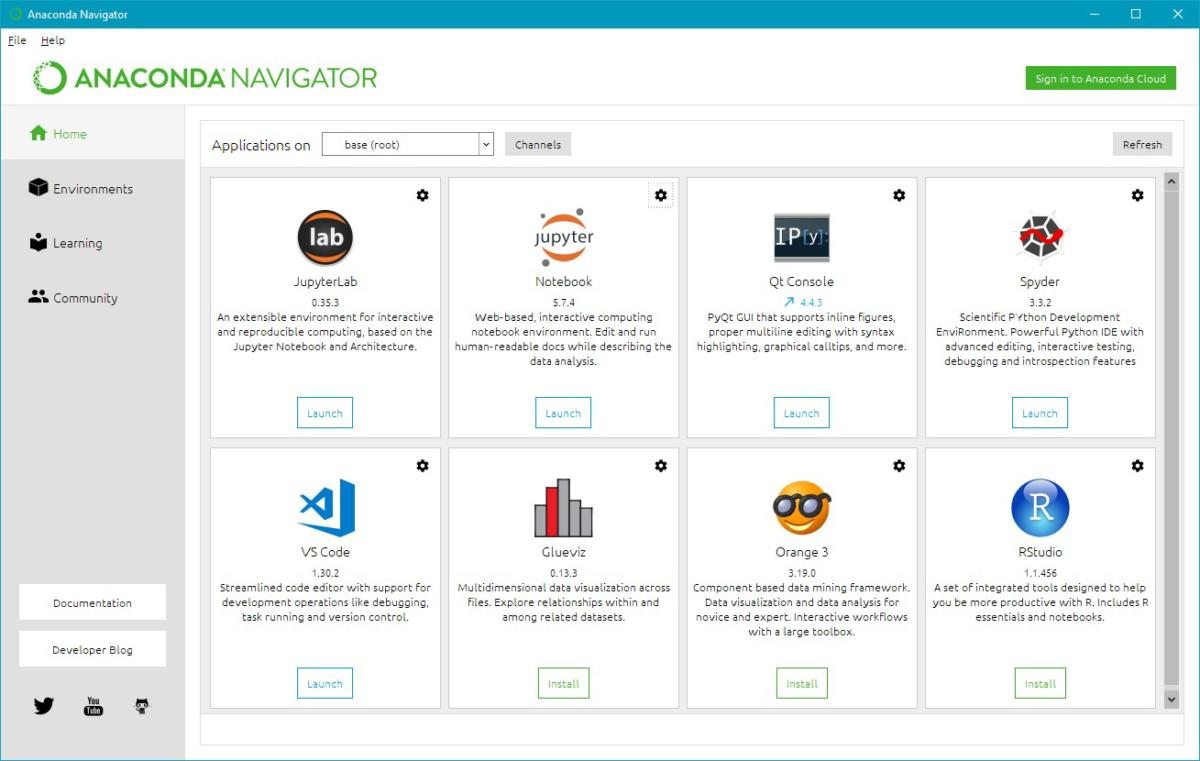Screen dimensions: 1200x761
Task: Click the Orange 3 version 3.19.0 text
Action: 802,573
